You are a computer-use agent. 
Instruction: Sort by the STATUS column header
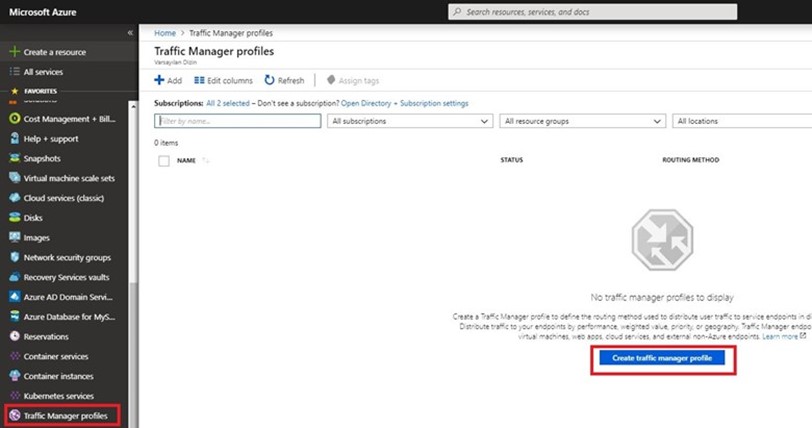point(512,160)
